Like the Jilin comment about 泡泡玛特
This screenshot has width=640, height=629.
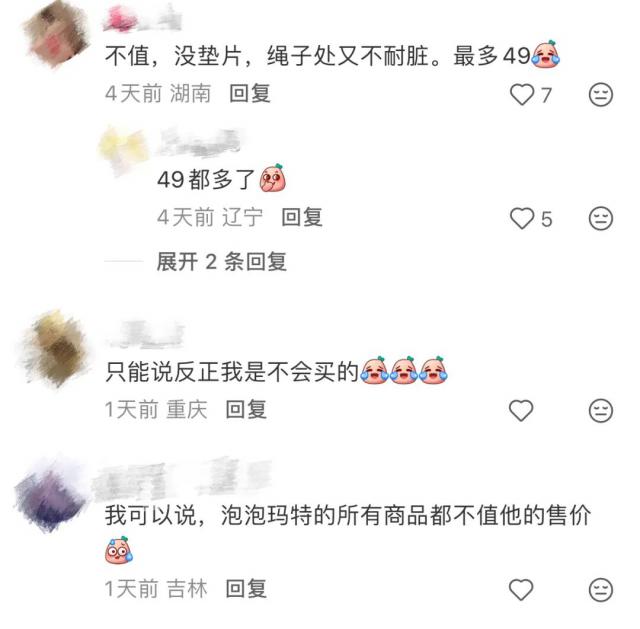(521, 590)
